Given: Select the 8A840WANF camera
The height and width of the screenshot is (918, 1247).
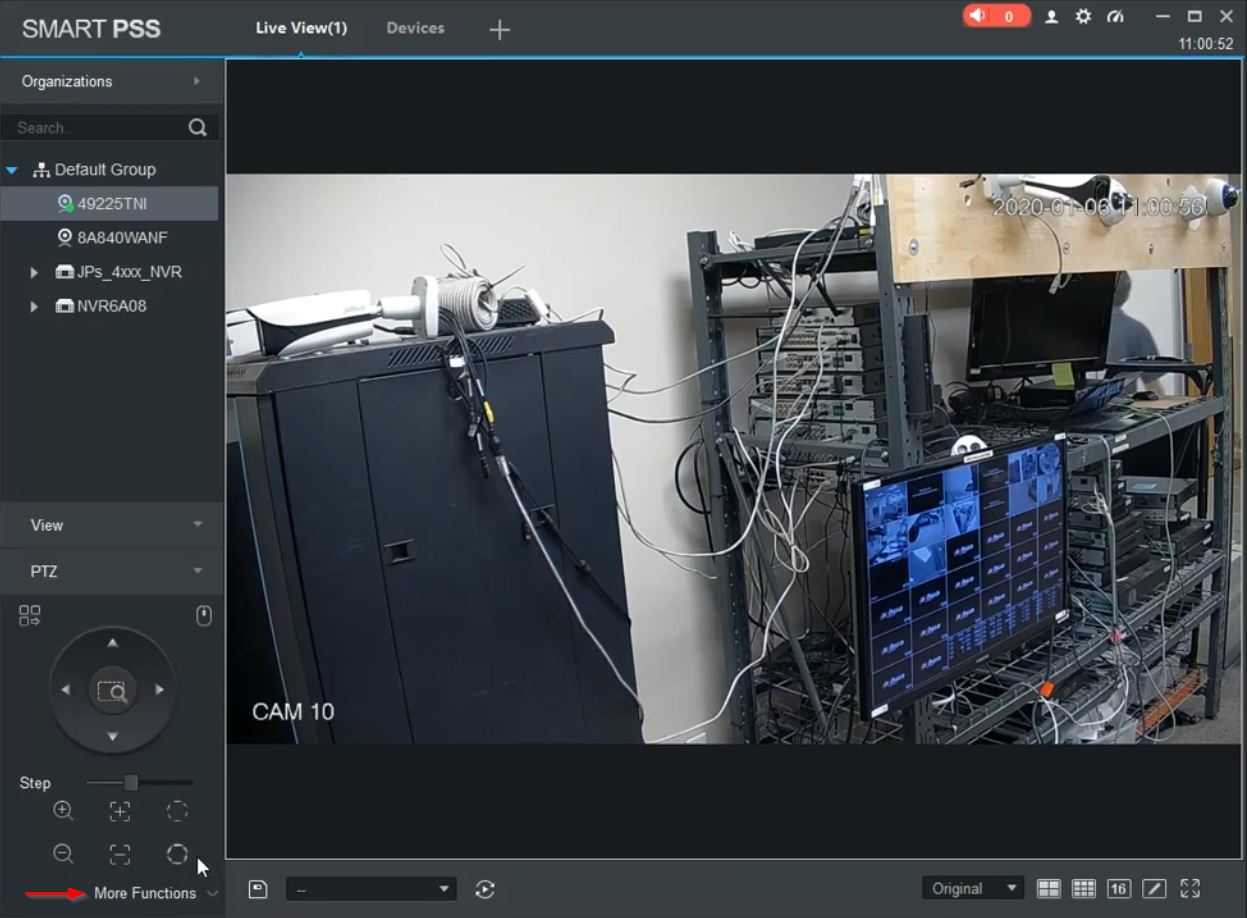Looking at the screenshot, I should (x=121, y=238).
